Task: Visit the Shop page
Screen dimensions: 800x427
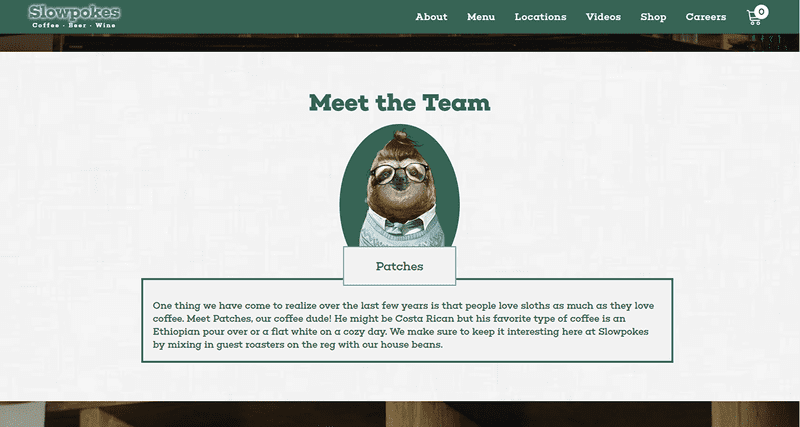Action: click(x=653, y=17)
